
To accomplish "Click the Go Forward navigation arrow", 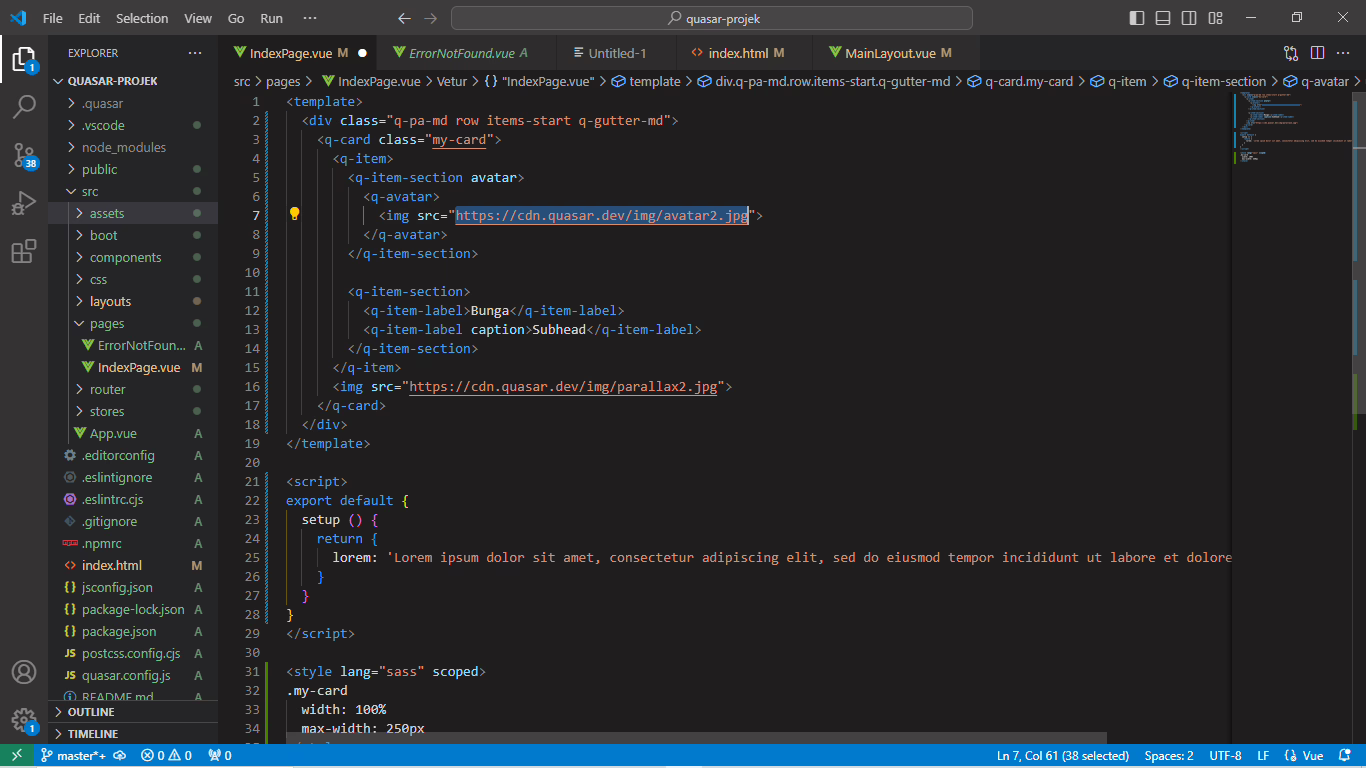I will pyautogui.click(x=431, y=18).
